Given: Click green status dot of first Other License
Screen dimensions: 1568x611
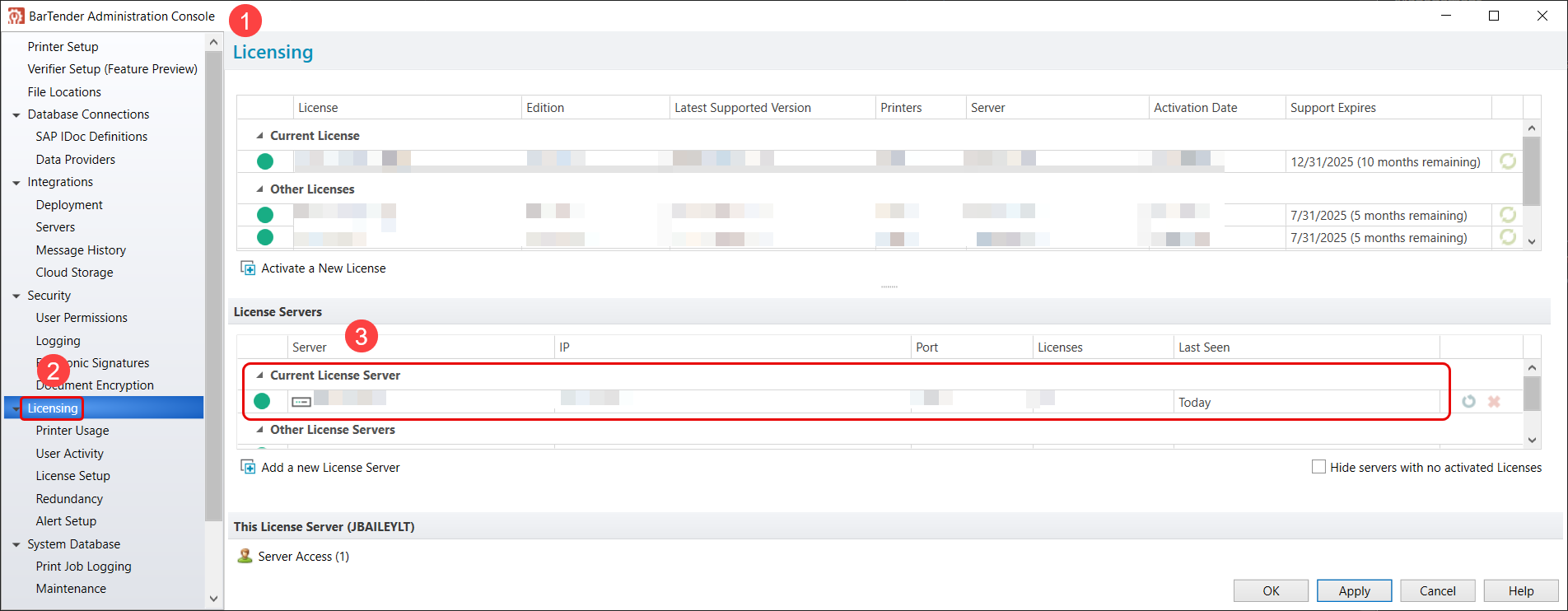Looking at the screenshot, I should (265, 215).
